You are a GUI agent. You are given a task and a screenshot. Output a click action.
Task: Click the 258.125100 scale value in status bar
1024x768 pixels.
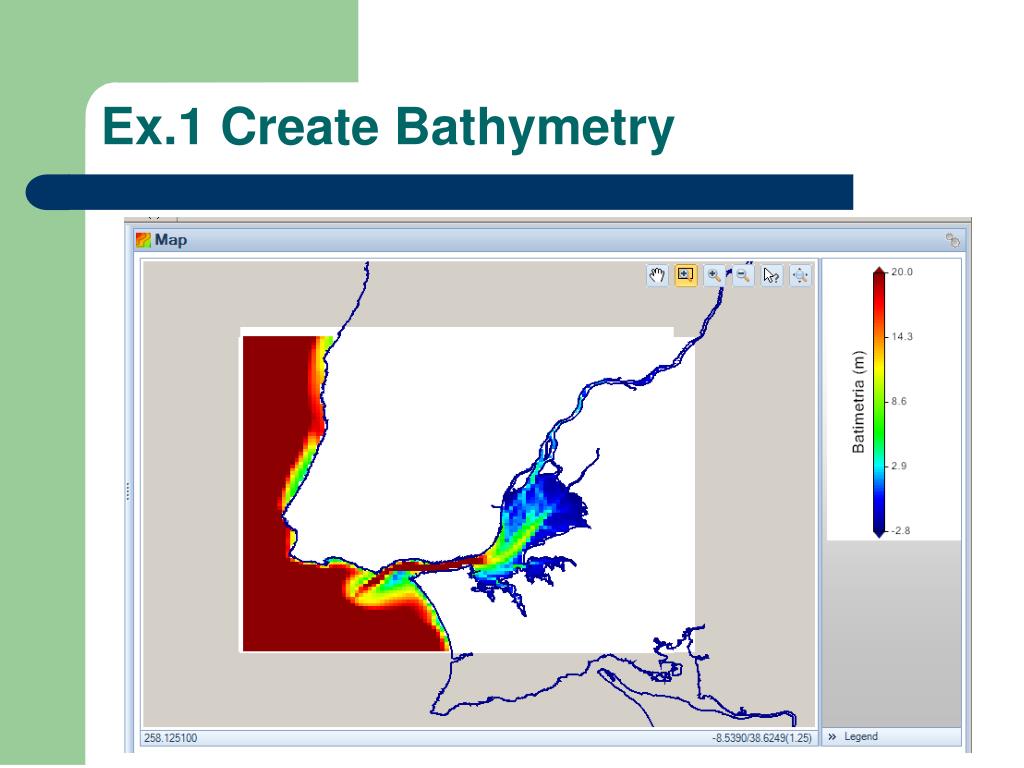point(170,738)
